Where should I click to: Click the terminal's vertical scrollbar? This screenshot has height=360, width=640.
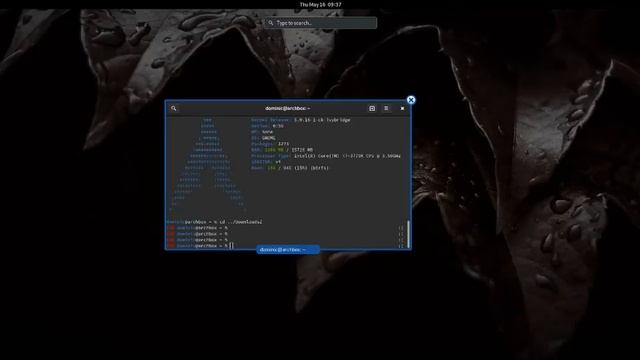coord(408,234)
